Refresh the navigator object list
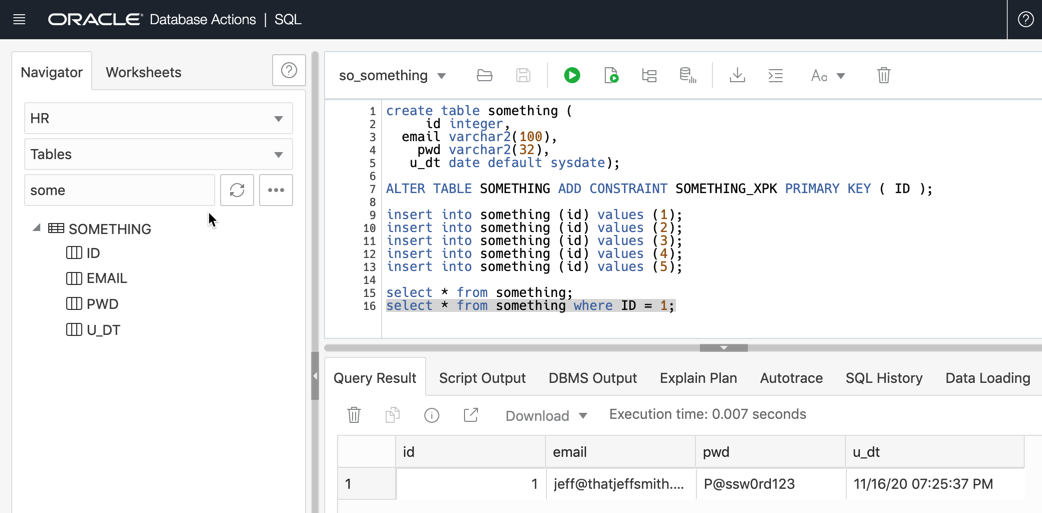 (237, 190)
